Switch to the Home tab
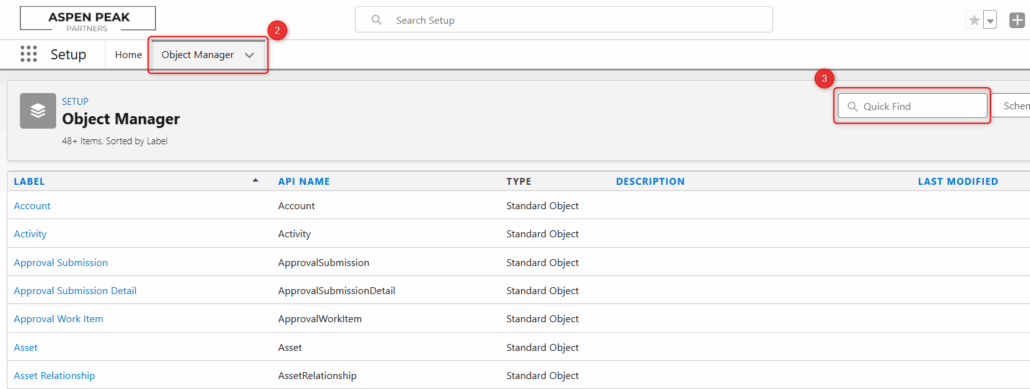The image size is (1030, 389). coord(128,55)
